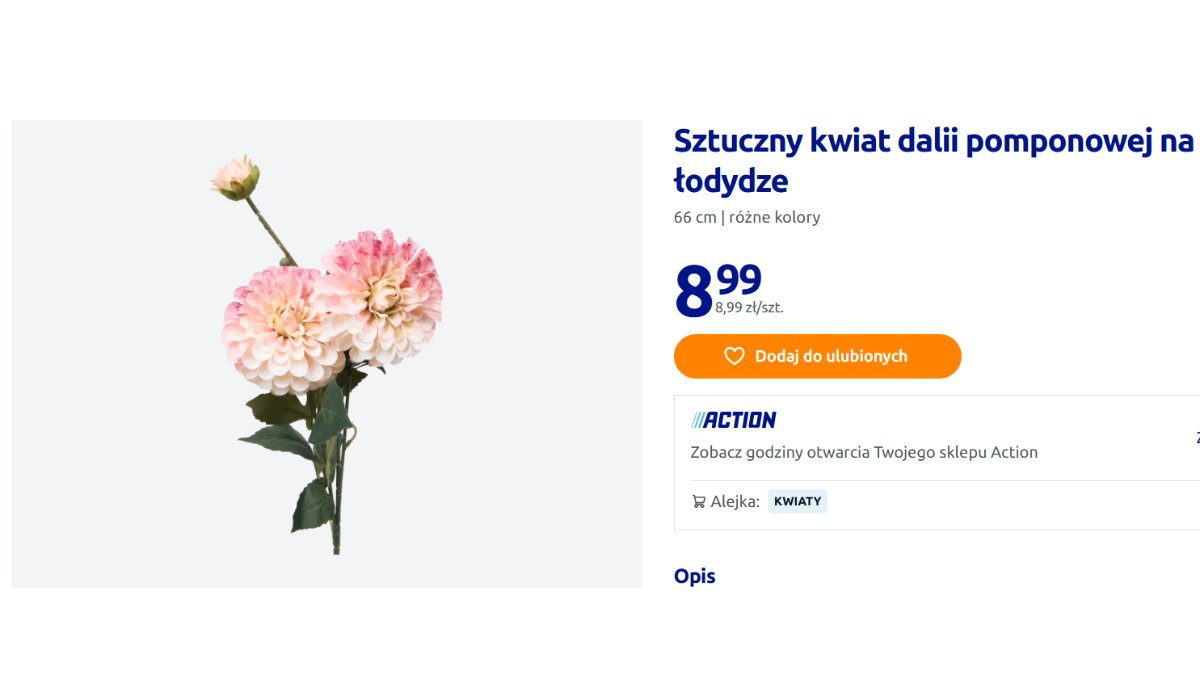
Task: Add product with Dodaj do ulubionych button
Action: coord(817,356)
